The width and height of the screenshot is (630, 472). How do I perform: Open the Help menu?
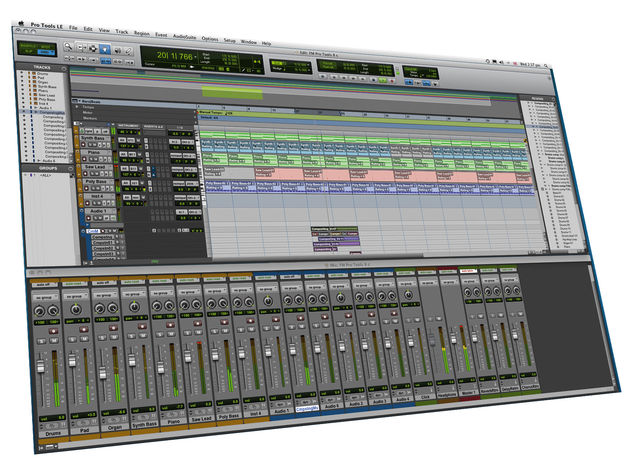click(266, 43)
